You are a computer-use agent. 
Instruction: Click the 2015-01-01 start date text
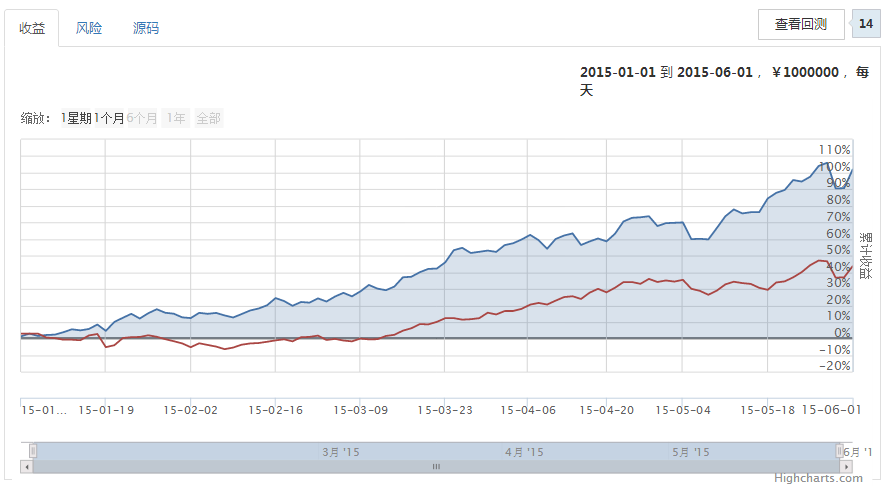[x=618, y=72]
